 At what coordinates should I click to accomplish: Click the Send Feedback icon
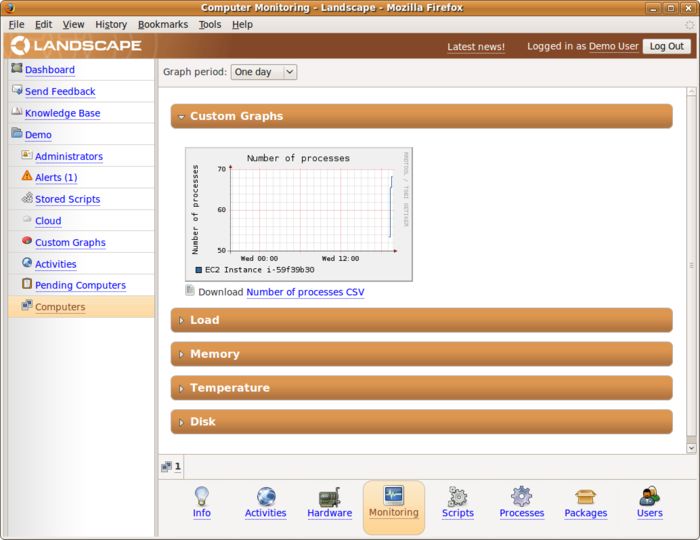click(17, 90)
